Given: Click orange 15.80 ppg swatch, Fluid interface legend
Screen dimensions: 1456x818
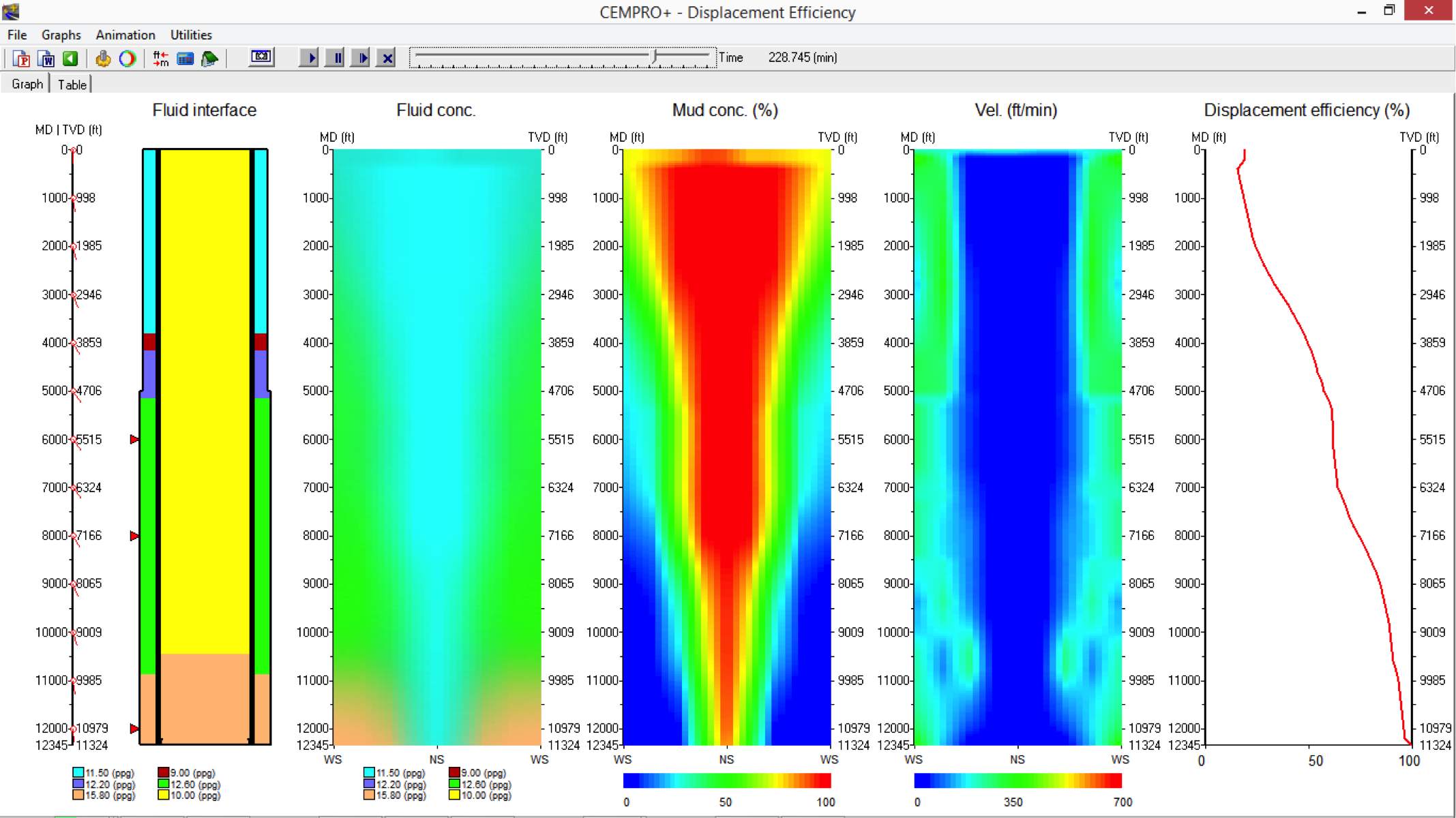Looking at the screenshot, I should click(x=78, y=795).
